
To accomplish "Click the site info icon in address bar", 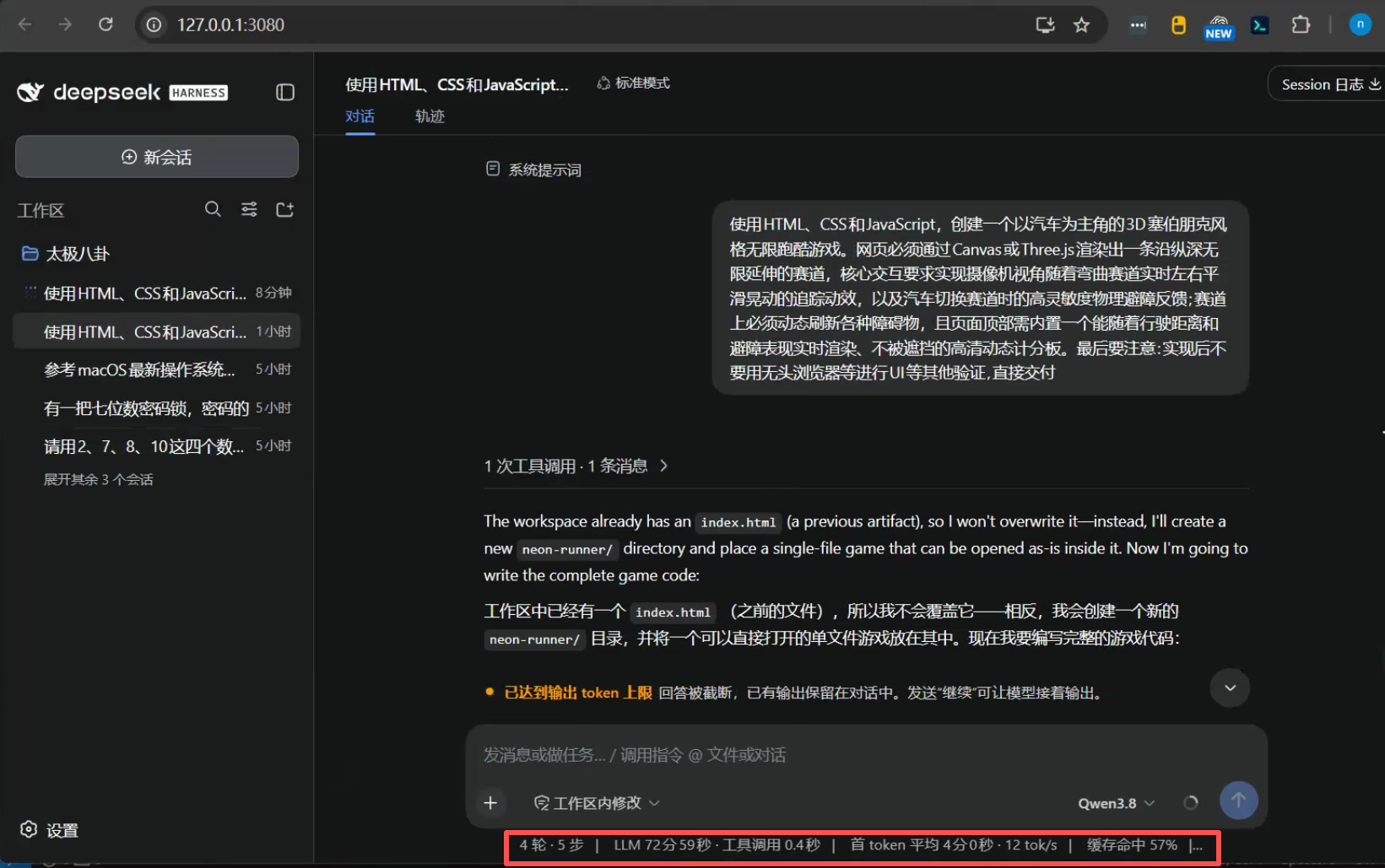I will [x=154, y=24].
